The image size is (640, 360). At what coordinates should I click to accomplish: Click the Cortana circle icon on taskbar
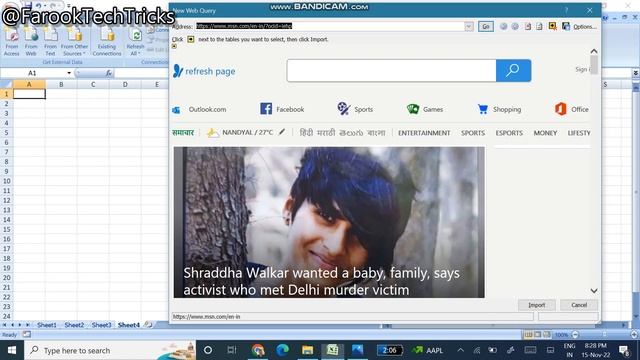click(x=208, y=350)
